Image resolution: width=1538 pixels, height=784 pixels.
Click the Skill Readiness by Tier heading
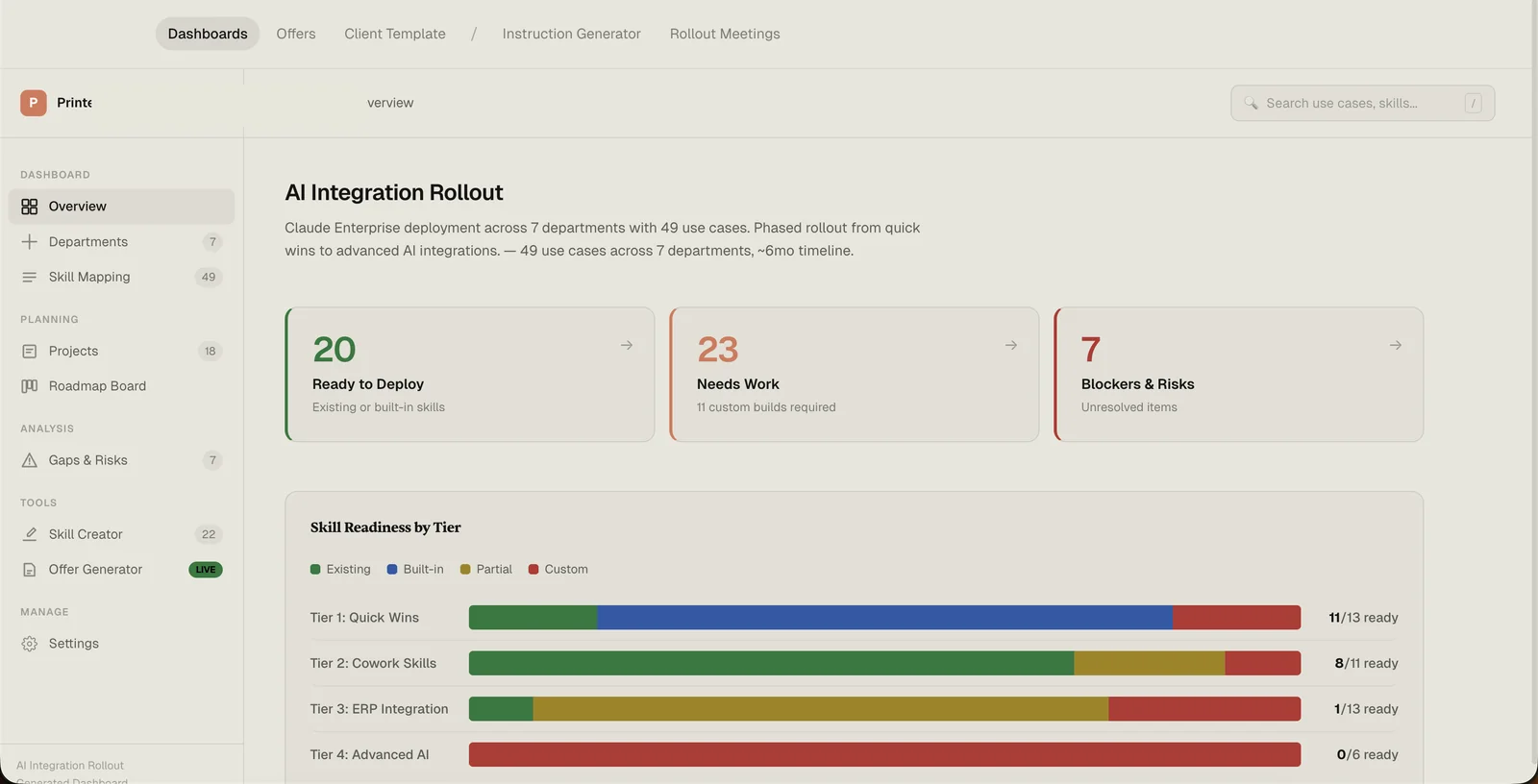pos(385,527)
